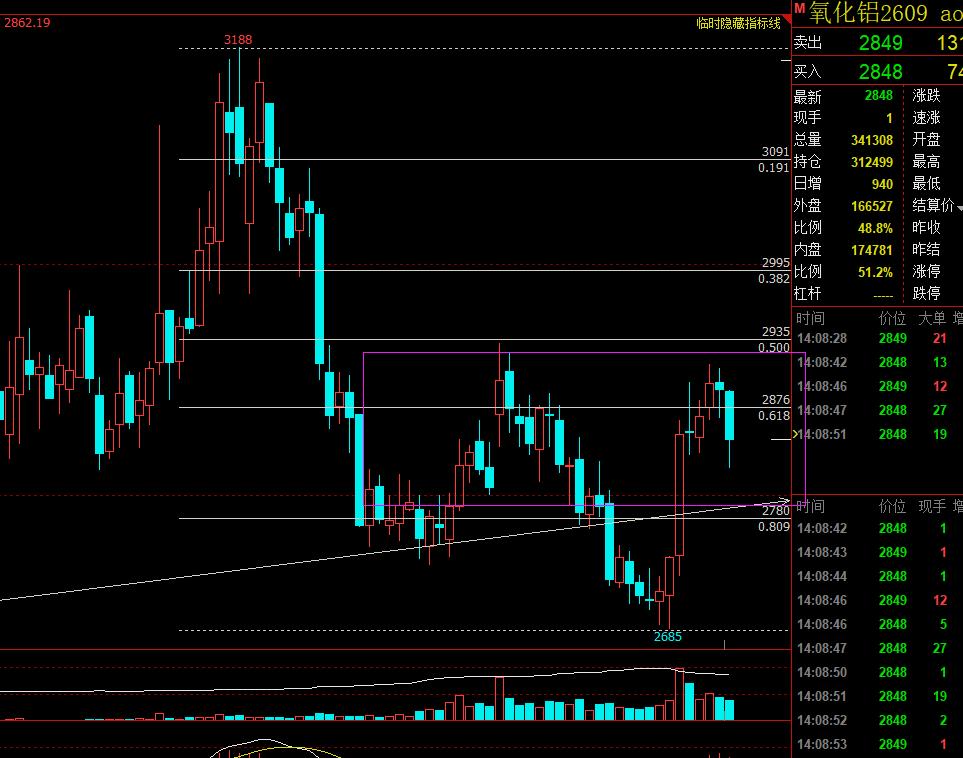Click the 3091 Fibonacci level label
Image resolution: width=963 pixels, height=758 pixels.
pos(776,152)
